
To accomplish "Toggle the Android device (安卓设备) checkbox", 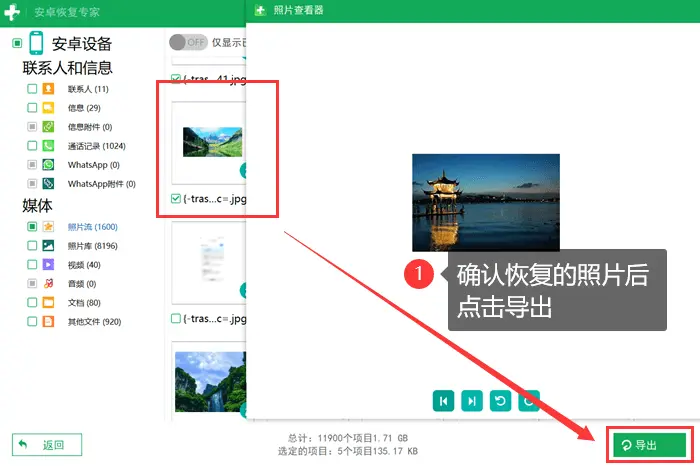I will click(x=17, y=43).
